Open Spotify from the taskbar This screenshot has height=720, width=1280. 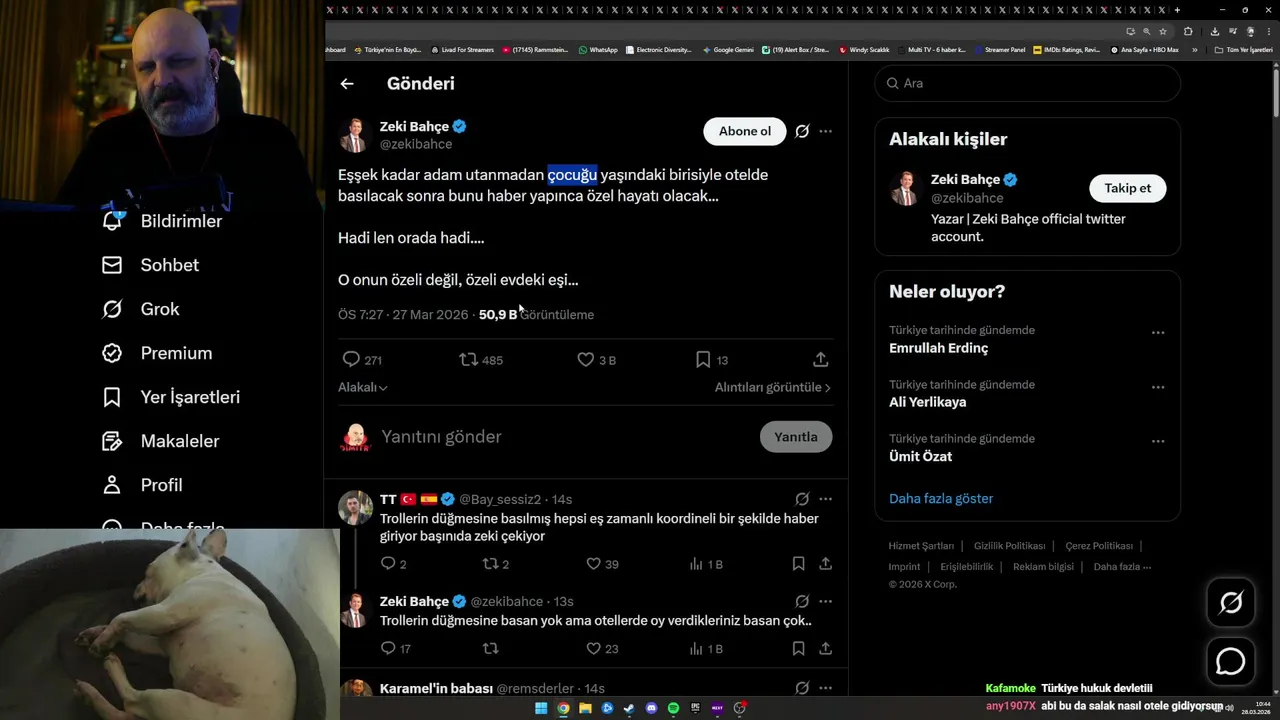click(x=673, y=708)
